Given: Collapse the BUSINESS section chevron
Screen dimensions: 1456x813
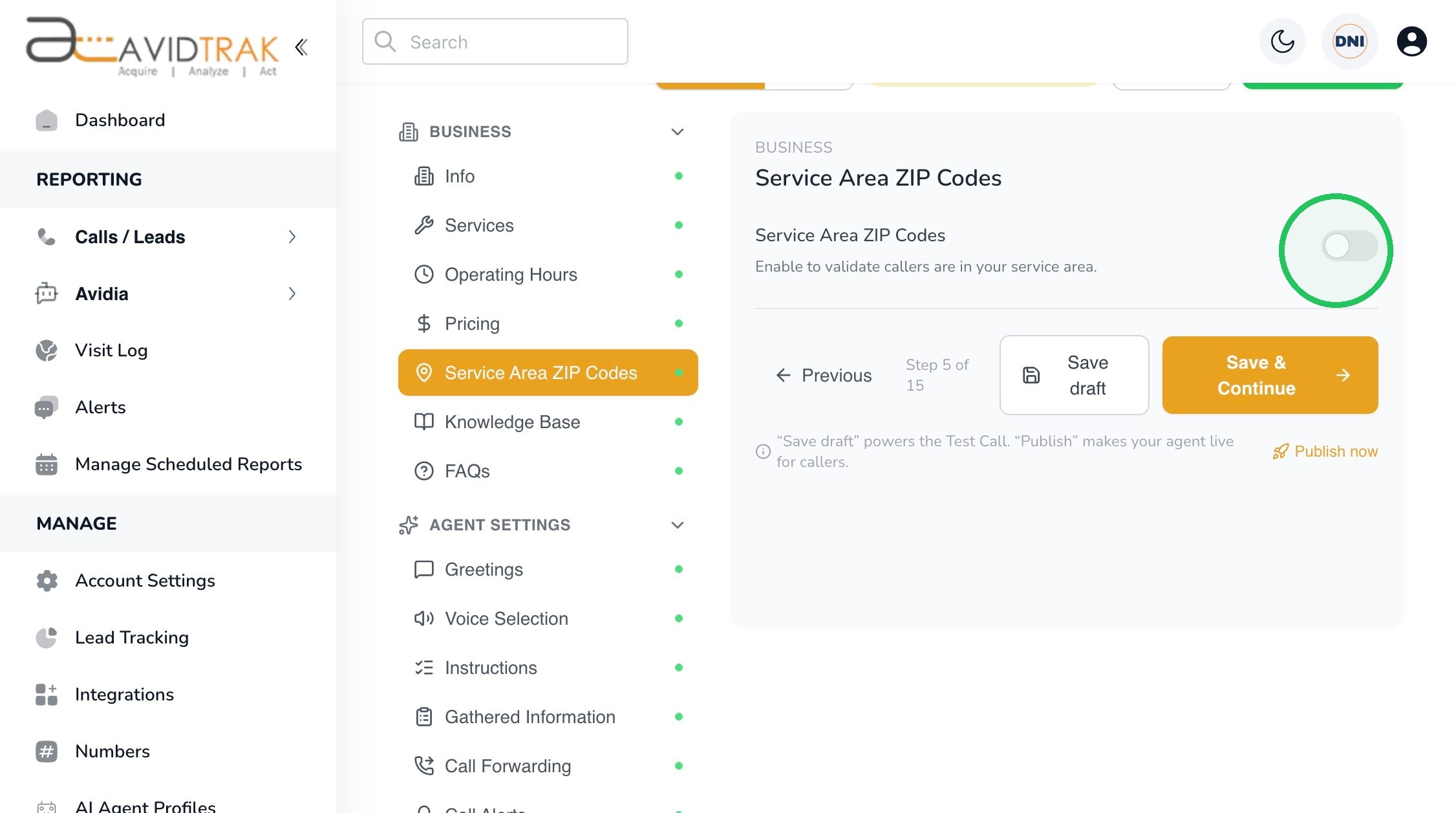Looking at the screenshot, I should (677, 132).
